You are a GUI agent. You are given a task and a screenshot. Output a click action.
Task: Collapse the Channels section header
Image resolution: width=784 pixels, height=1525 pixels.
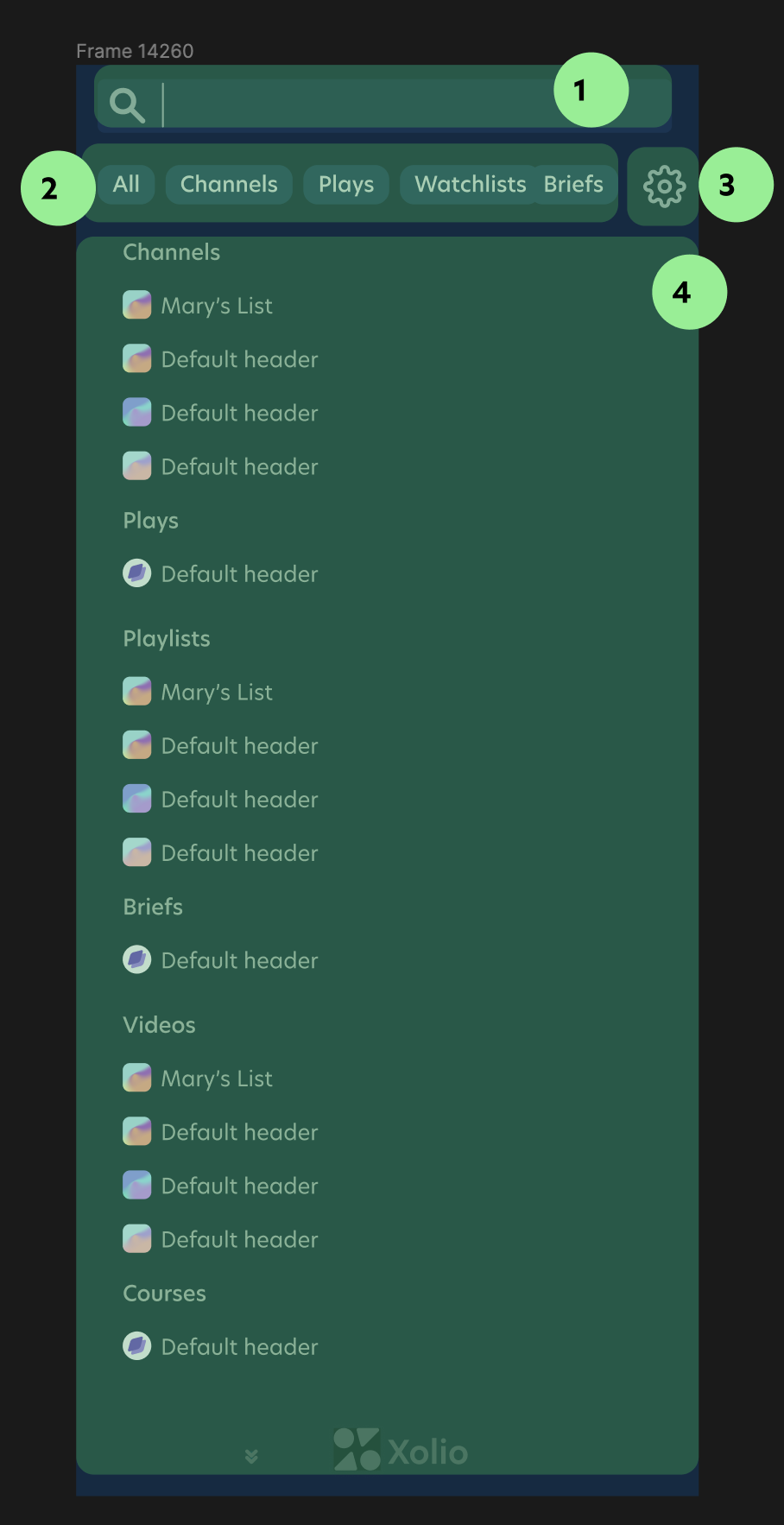[171, 251]
